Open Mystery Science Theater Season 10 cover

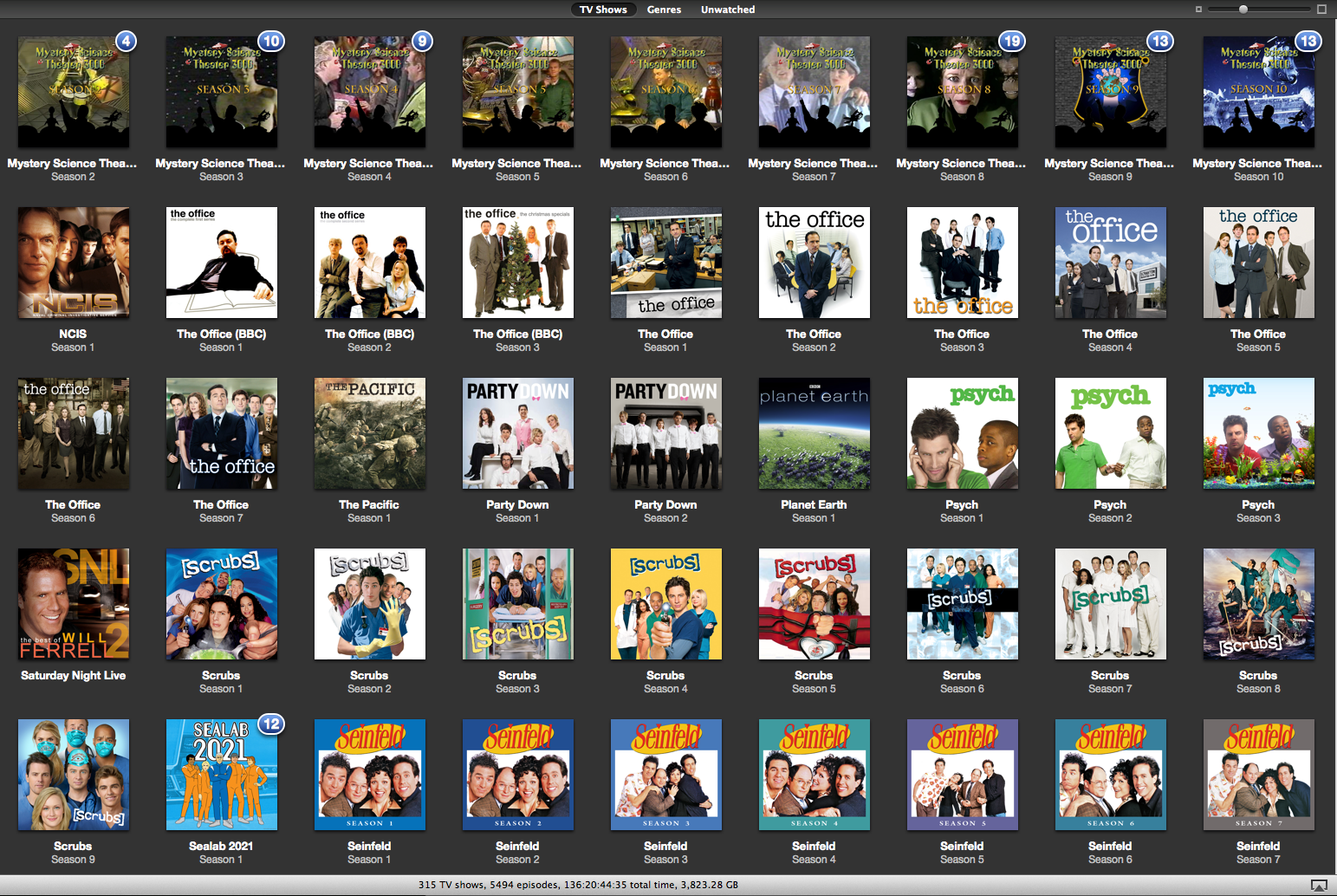(x=1259, y=92)
